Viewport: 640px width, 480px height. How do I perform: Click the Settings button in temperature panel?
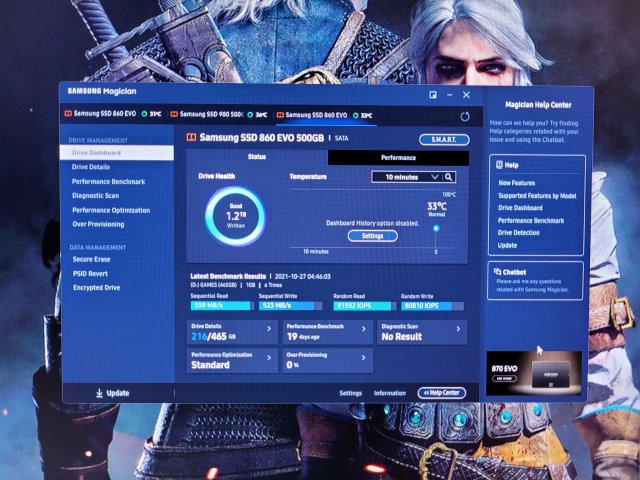372,236
